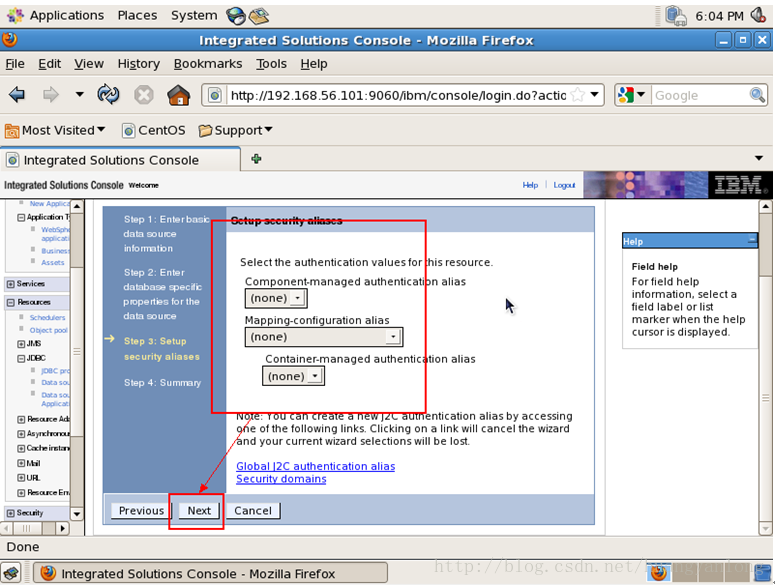Open Component-managed authentication alias dropdown
This screenshot has width=775, height=586.
pyautogui.click(x=276, y=298)
